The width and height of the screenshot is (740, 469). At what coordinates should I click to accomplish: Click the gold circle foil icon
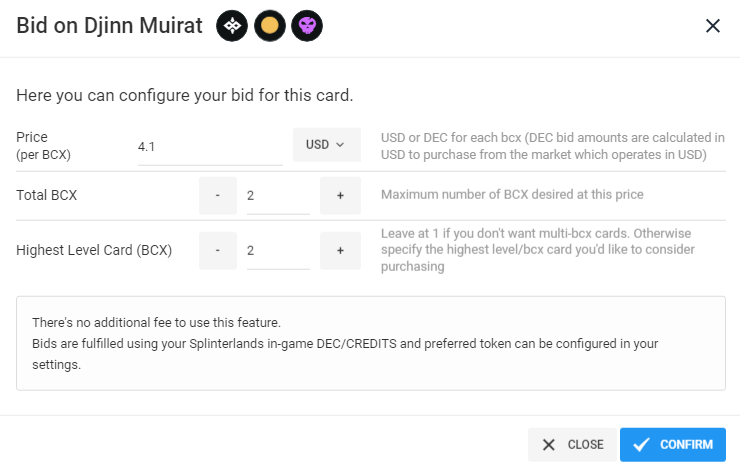tap(269, 25)
